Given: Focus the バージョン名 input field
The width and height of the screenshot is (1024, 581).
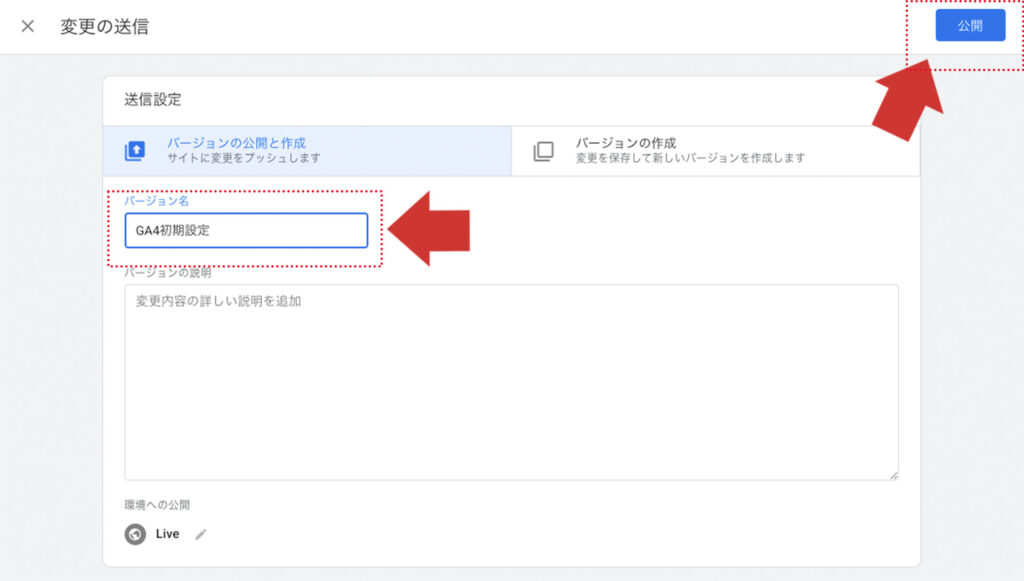Looking at the screenshot, I should click(x=245, y=230).
